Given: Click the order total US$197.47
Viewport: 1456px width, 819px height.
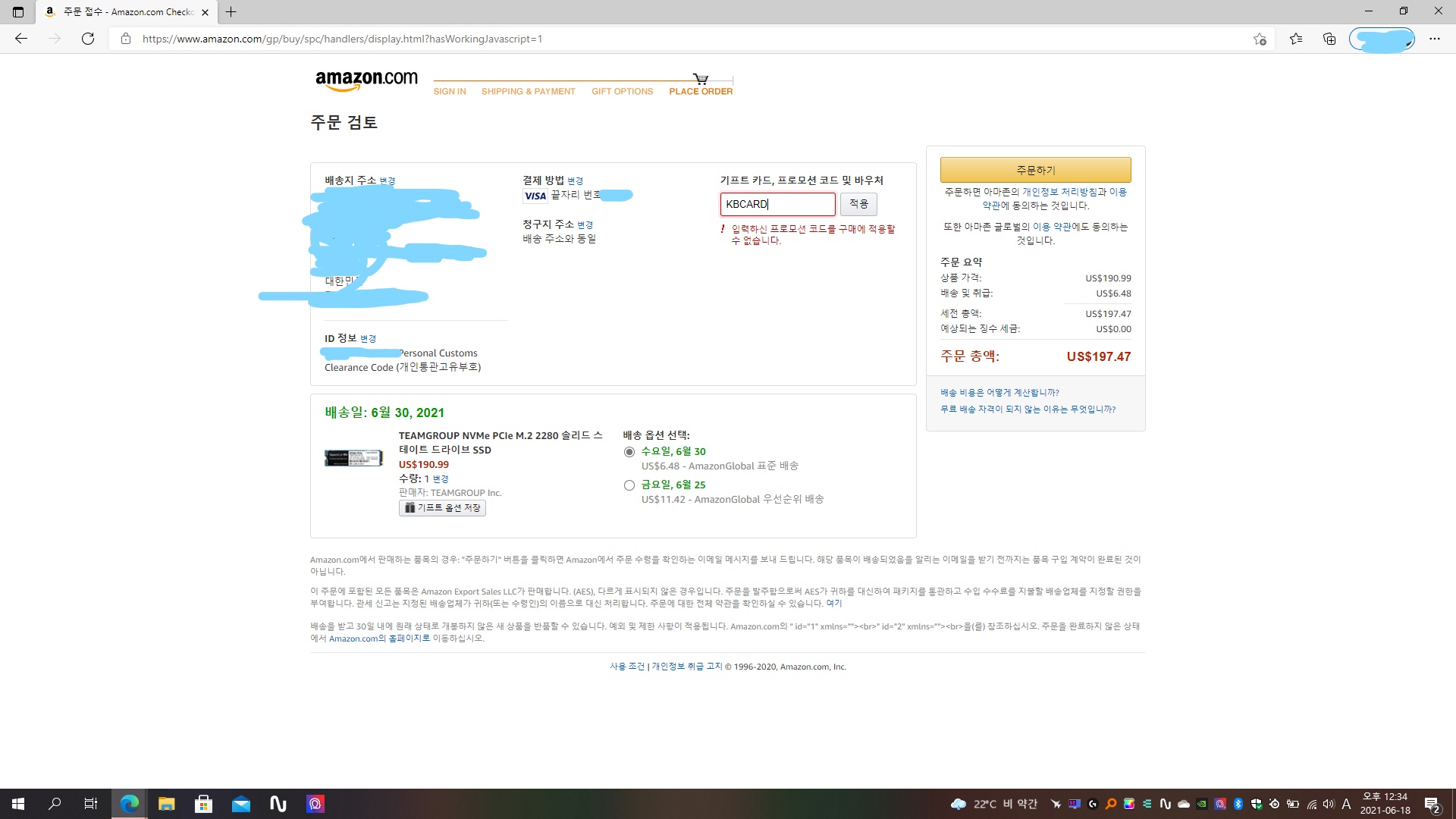Looking at the screenshot, I should [1098, 356].
